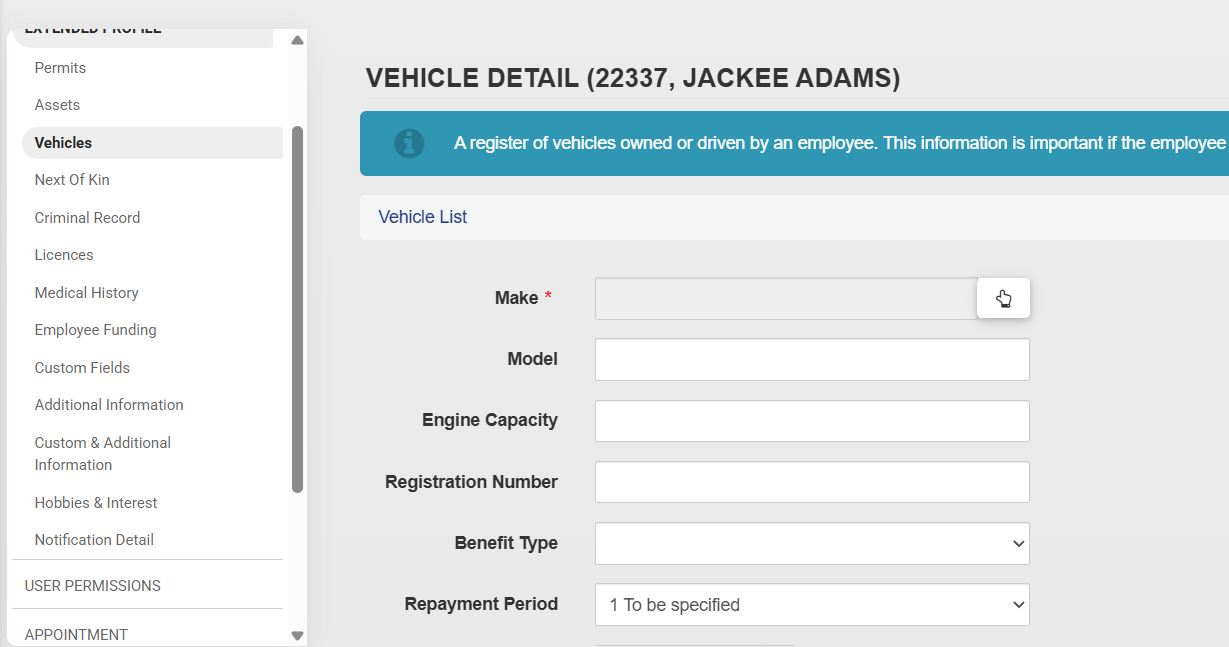Expand the User Permissions section
This screenshot has height=647, width=1229.
pos(93,586)
